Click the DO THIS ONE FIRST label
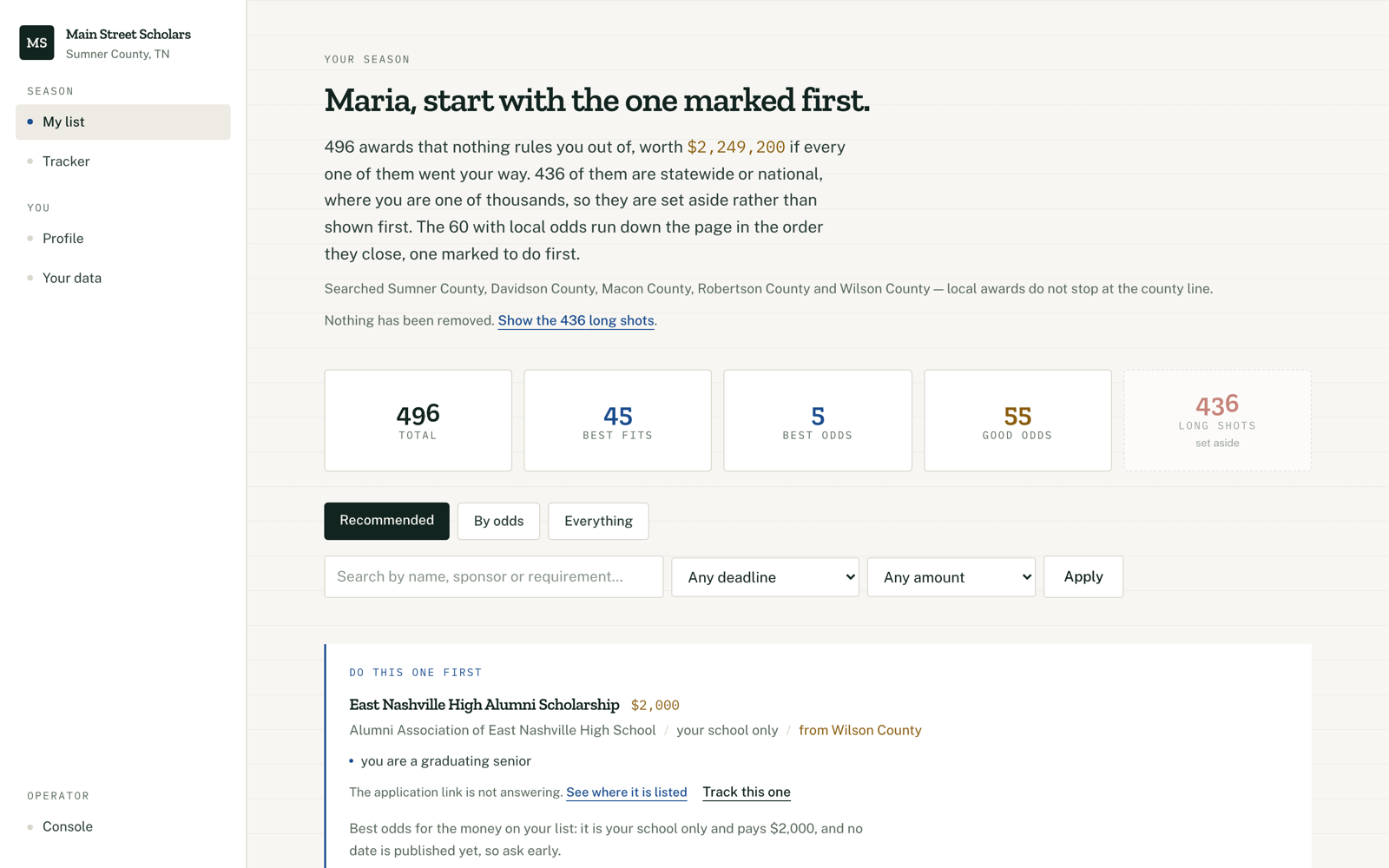Screen dimensions: 1389x868 tap(416, 673)
